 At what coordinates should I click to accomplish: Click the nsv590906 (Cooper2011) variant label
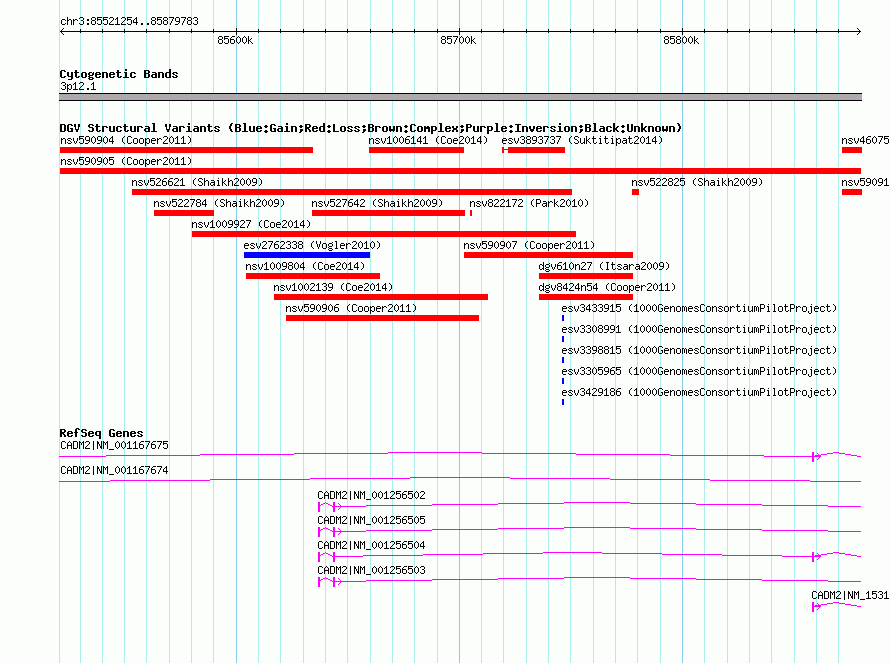[x=351, y=308]
